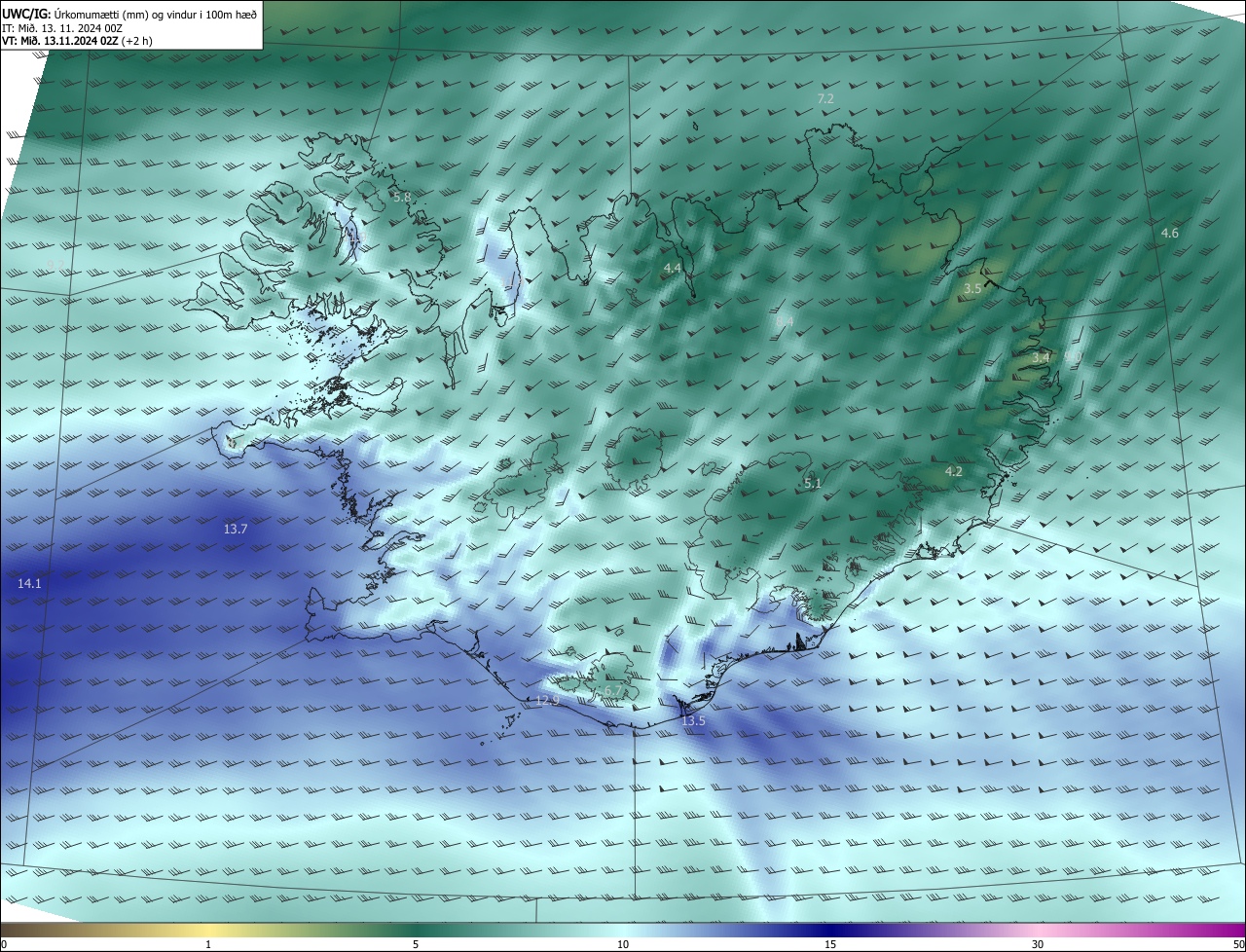Click the 3.5 value label on map
1246x952 pixels.
(972, 289)
